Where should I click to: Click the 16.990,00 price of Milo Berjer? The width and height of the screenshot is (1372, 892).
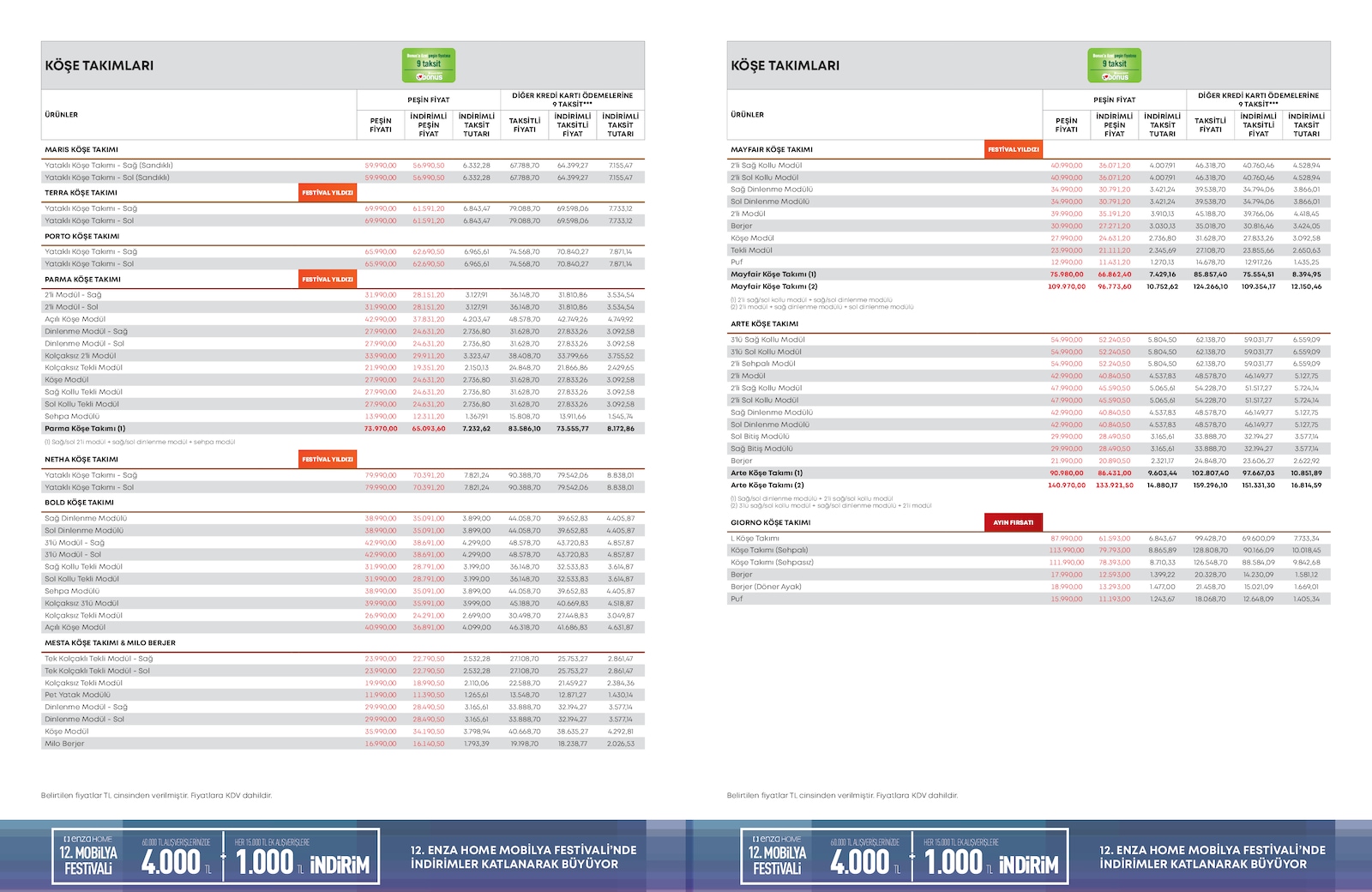(381, 744)
